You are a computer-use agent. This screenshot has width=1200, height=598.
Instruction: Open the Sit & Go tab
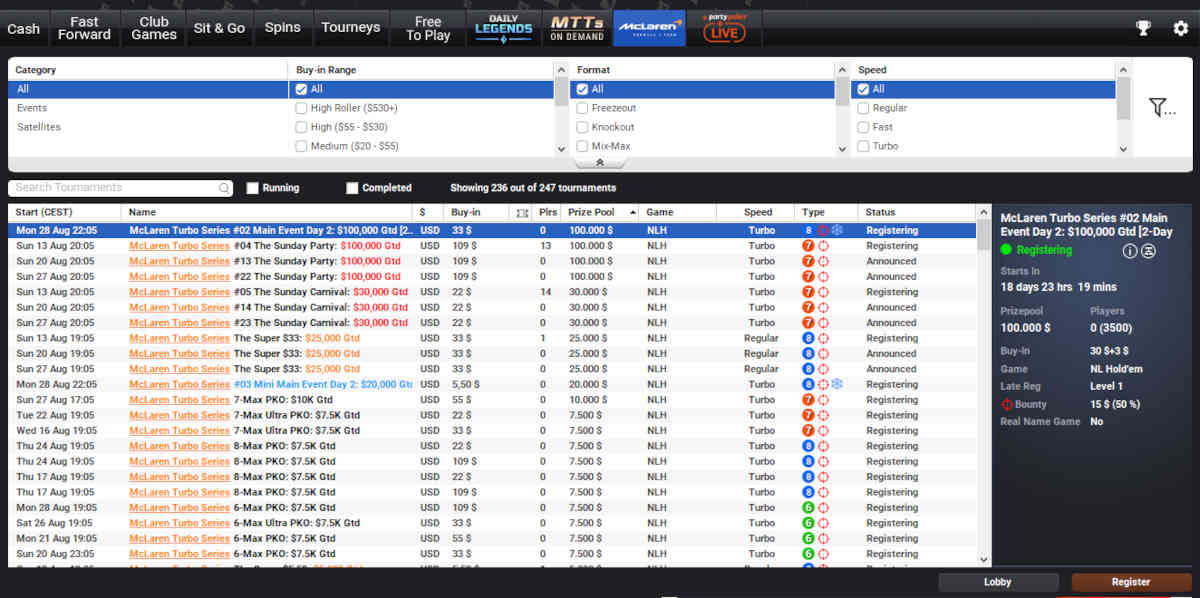219,28
